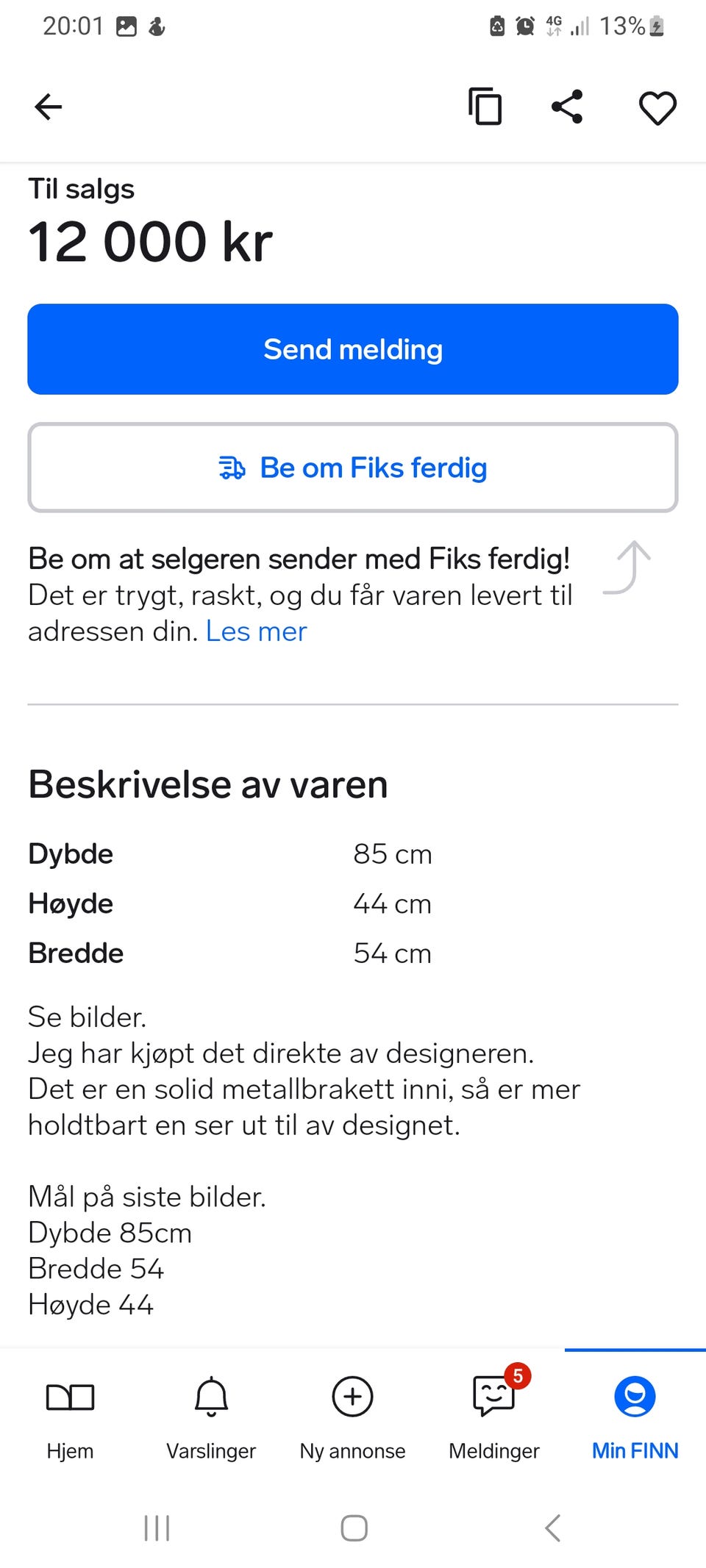Toggle the heart favorite icon
Image resolution: width=706 pixels, height=1568 pixels.
(x=657, y=108)
